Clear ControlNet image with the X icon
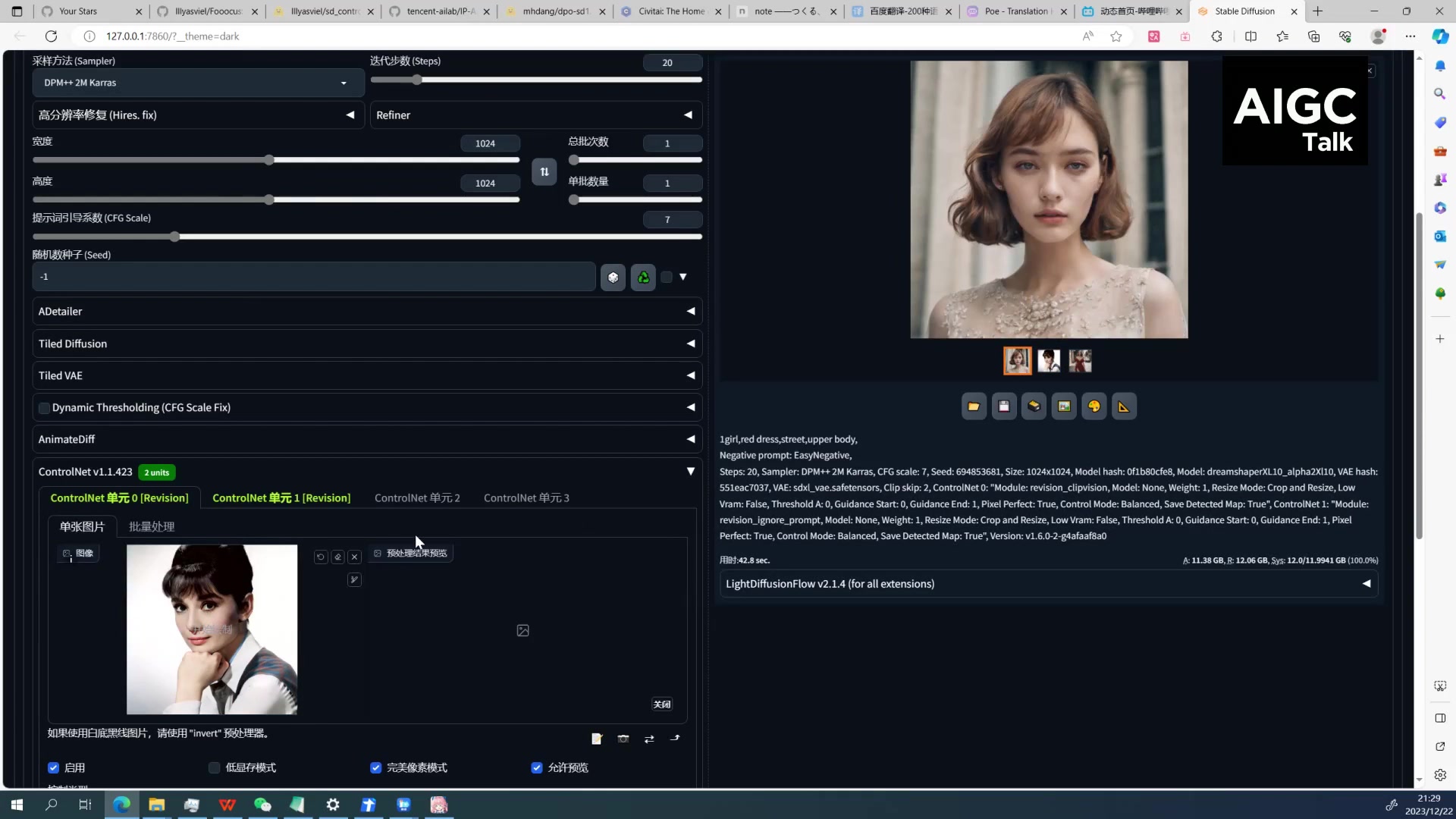1456x819 pixels. 354,557
